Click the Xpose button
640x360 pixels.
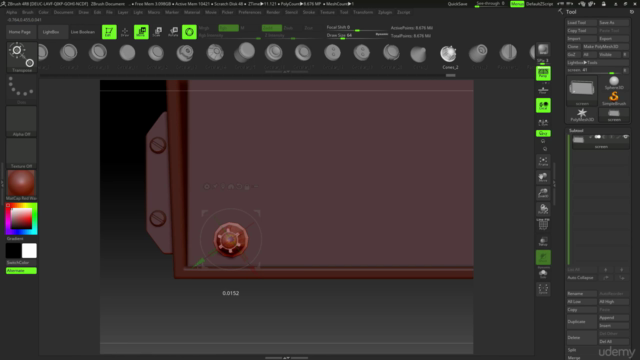(x=543, y=289)
